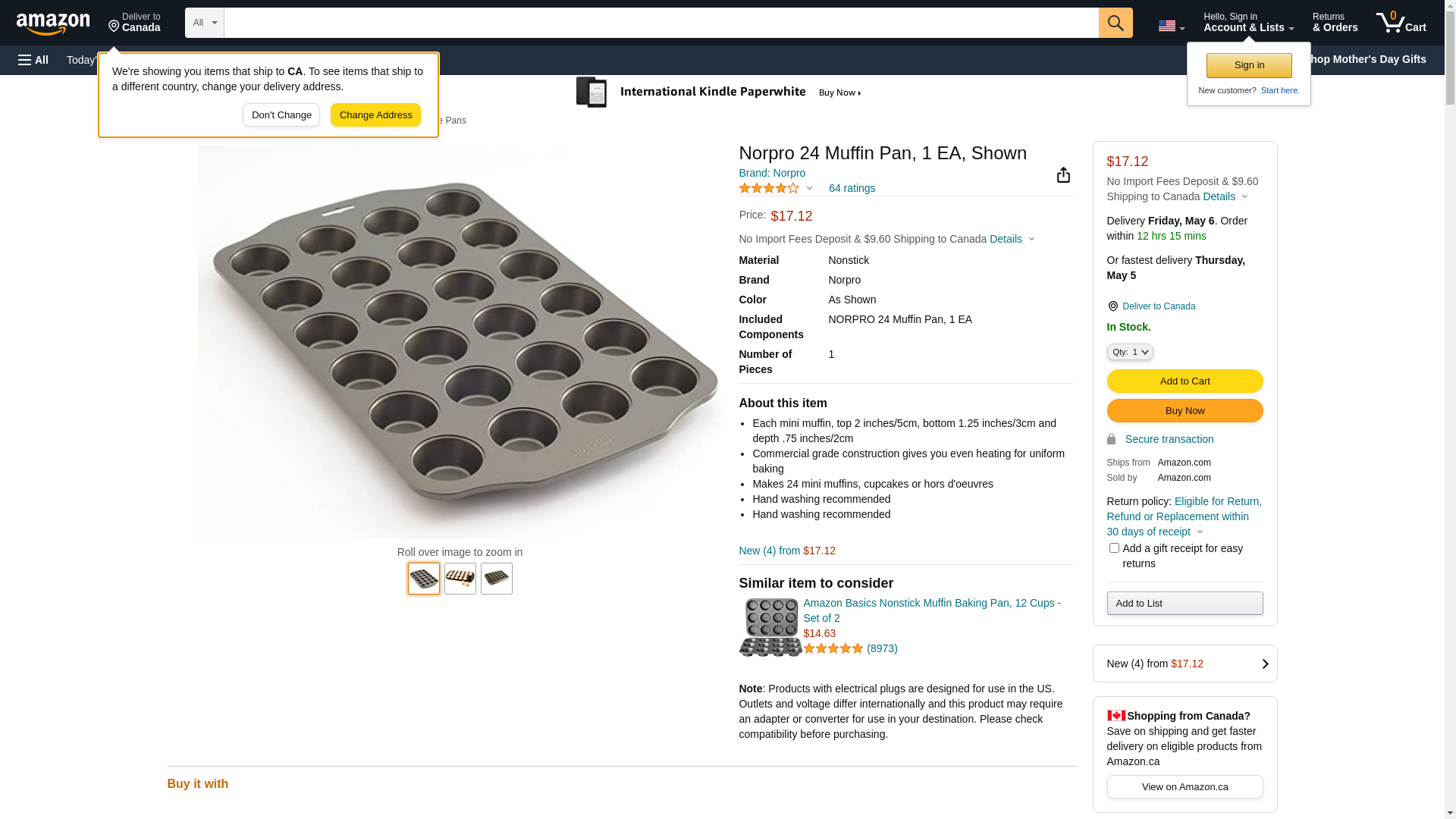The height and width of the screenshot is (819, 1456).
Task: Open the cart icon
Action: point(1401,23)
